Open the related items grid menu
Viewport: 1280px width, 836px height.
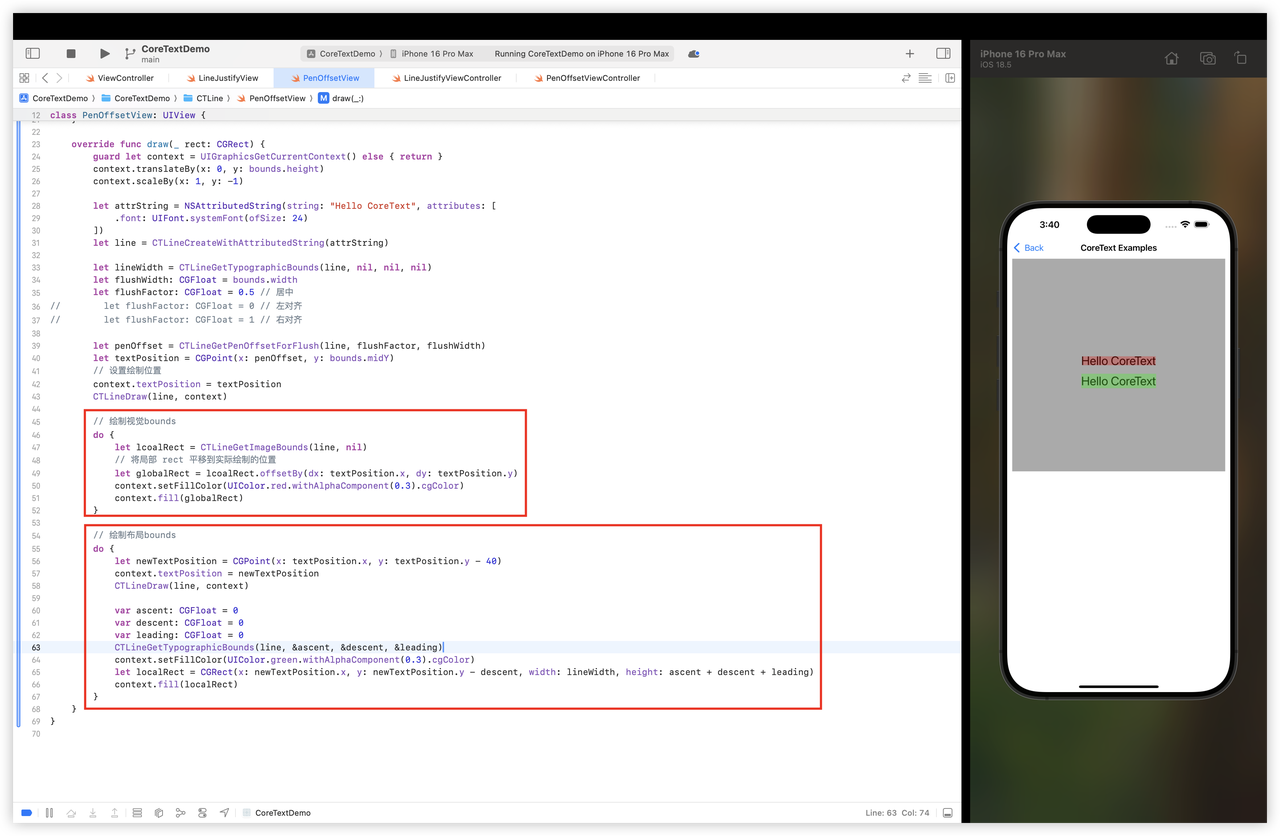click(x=24, y=78)
